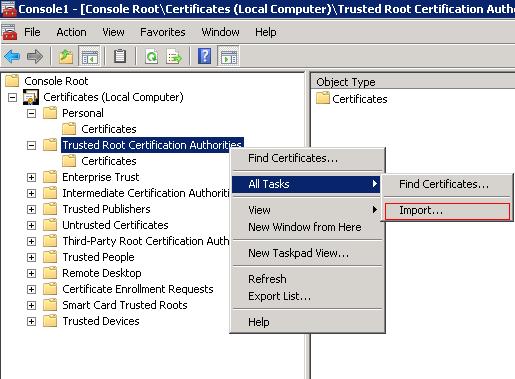The height and width of the screenshot is (379, 515).
Task: Click the Untrusted Certificates folder icon
Action: click(50, 225)
